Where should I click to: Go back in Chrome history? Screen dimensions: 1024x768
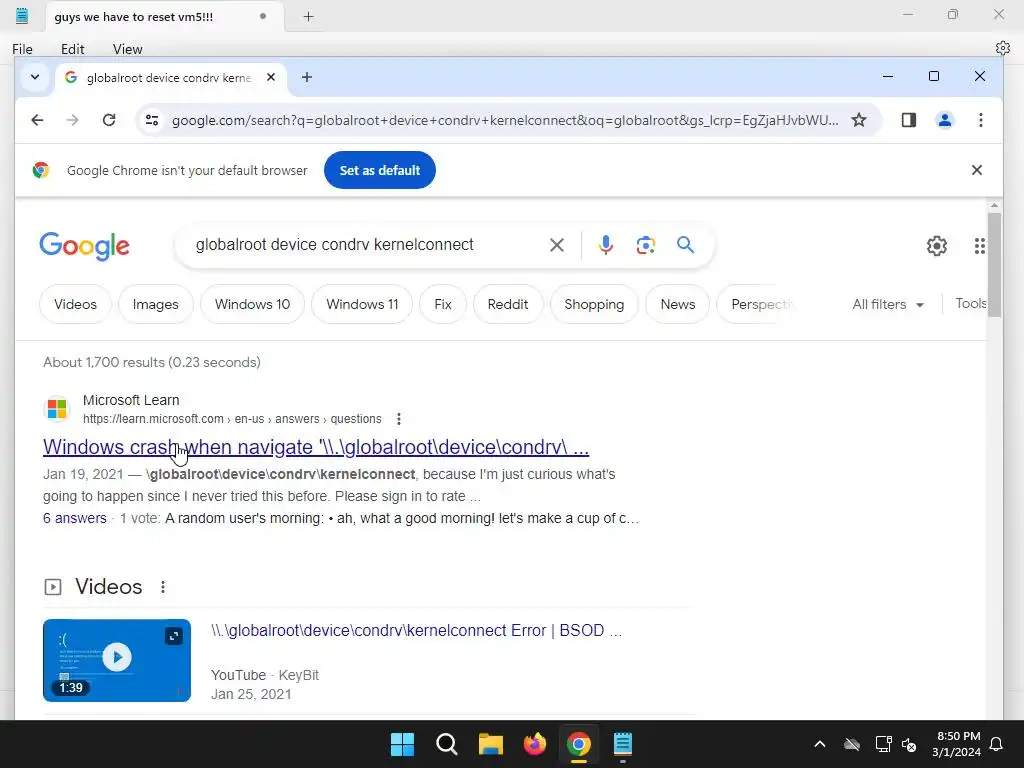click(37, 120)
